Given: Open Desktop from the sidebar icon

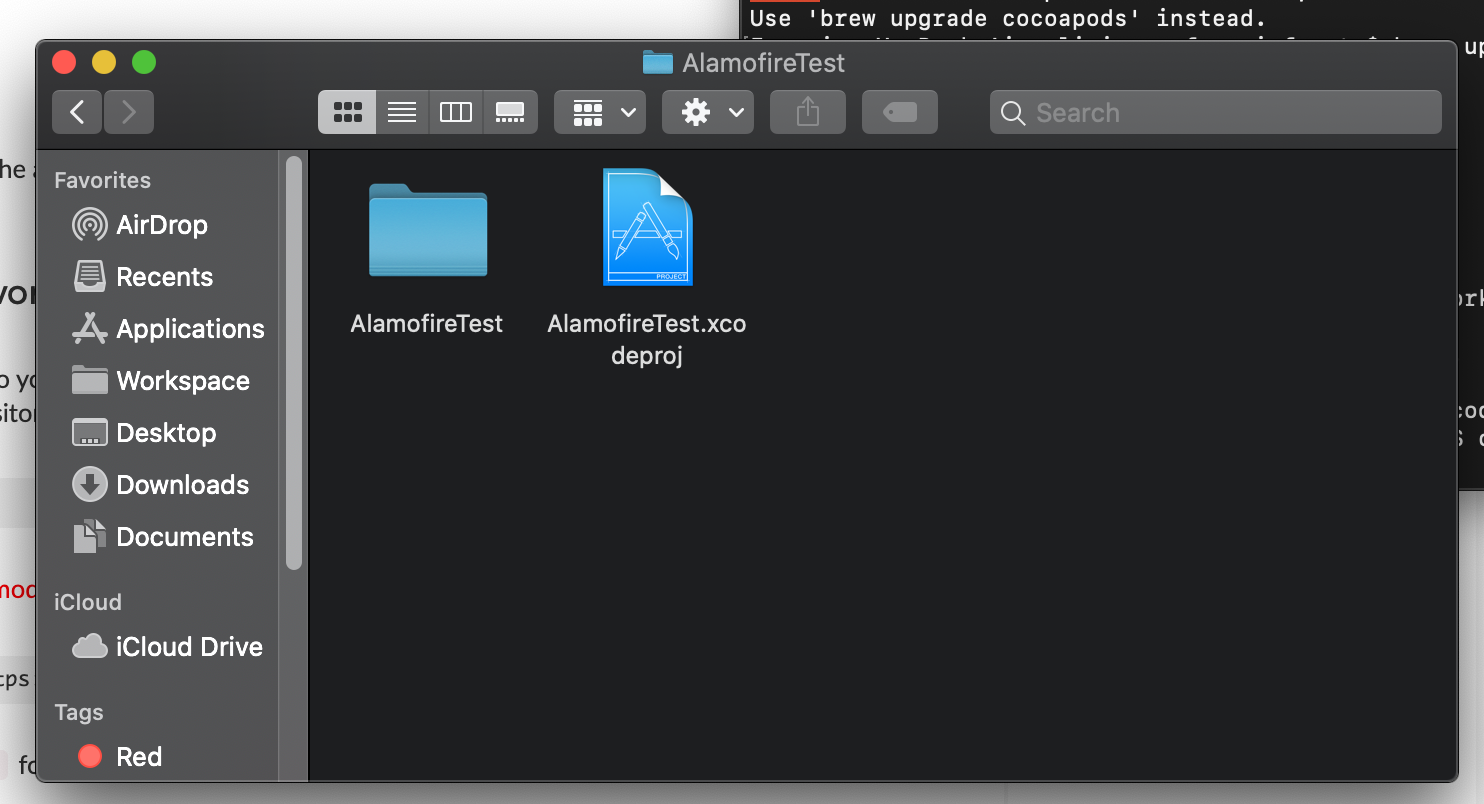Looking at the screenshot, I should click(90, 432).
